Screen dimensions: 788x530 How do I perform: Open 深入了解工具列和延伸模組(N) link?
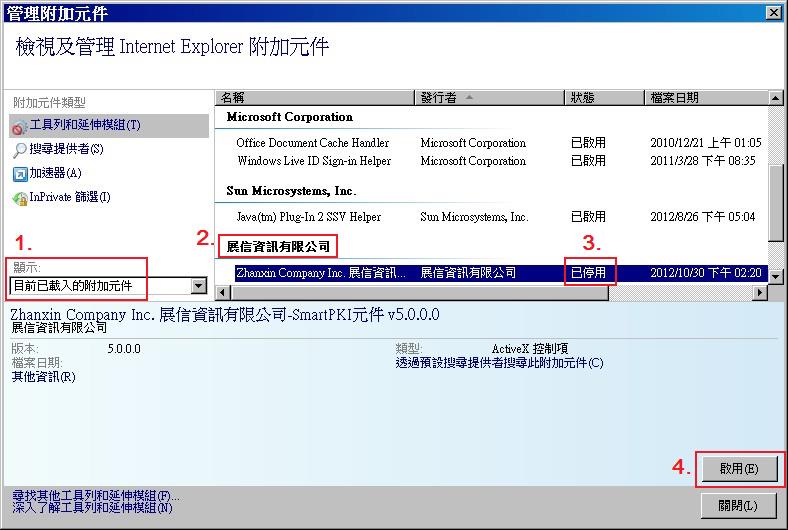pyautogui.click(x=92, y=508)
